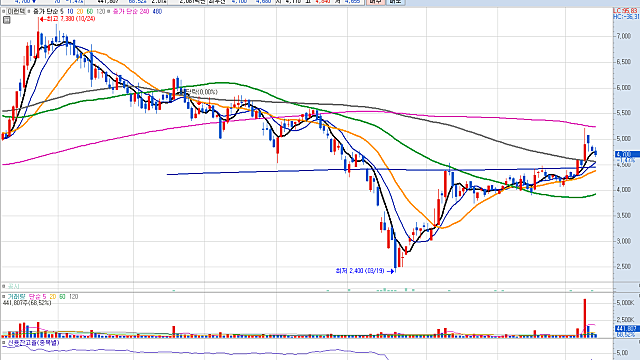Click the square marker of the 거래량 panel
640x360 pixels.
[x=4, y=297]
